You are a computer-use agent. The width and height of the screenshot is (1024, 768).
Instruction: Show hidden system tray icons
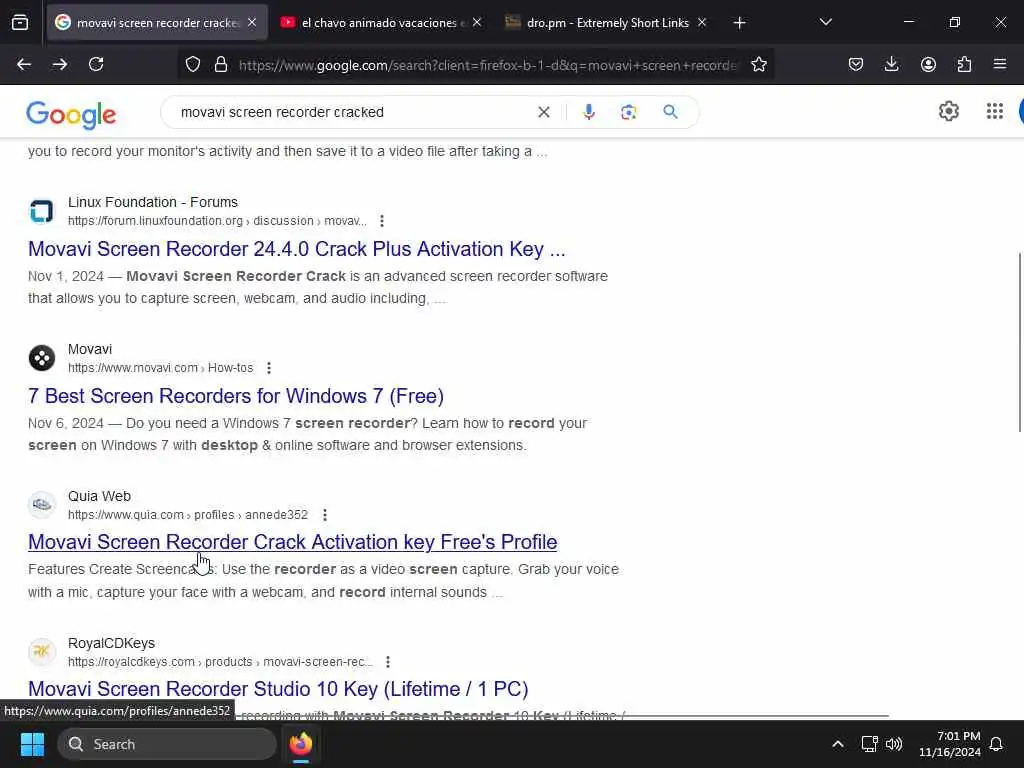pyautogui.click(x=838, y=744)
